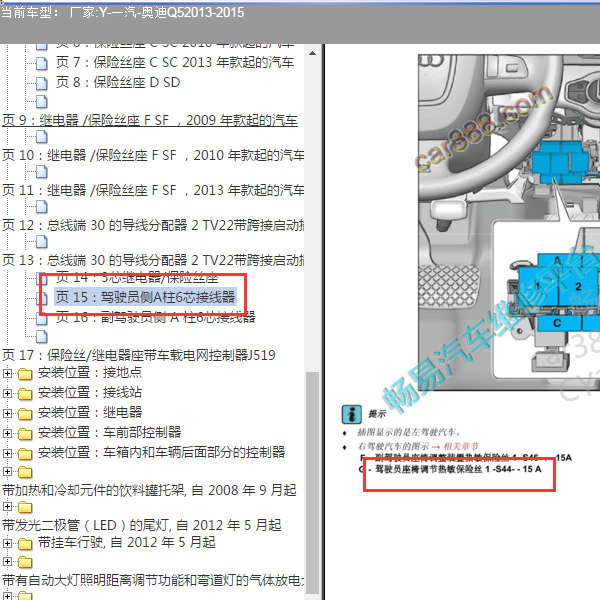Click fuse block A in diagram
Screen dimensions: 600x600
(x=557, y=261)
